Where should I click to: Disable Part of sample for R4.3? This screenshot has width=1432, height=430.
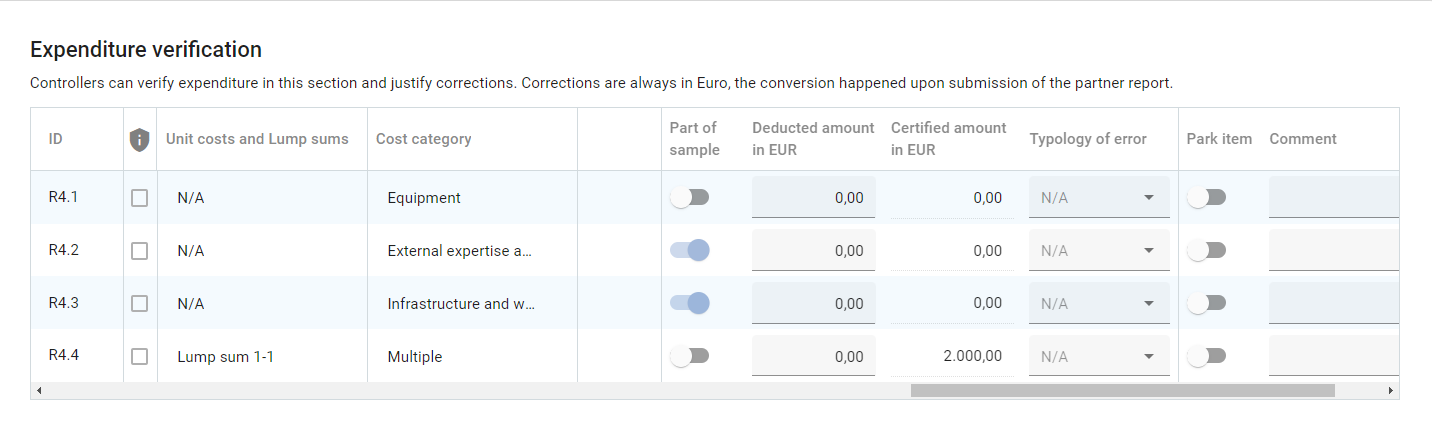coord(689,303)
